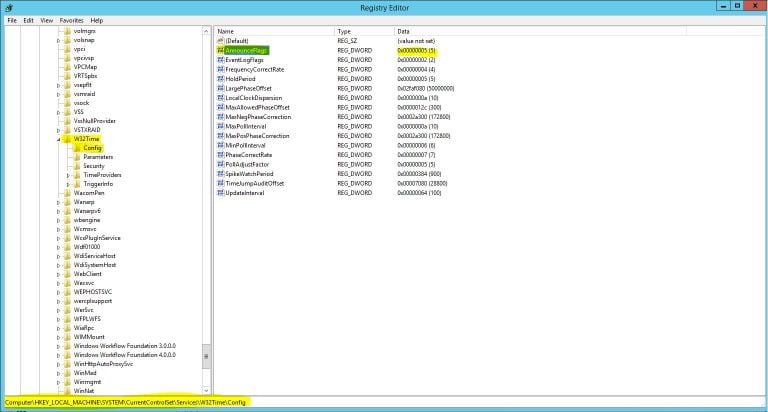
Task: Open the File menu
Action: 12,21
